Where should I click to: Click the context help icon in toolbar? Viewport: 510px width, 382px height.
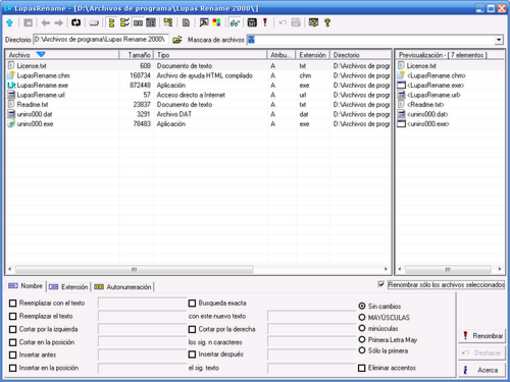point(313,23)
